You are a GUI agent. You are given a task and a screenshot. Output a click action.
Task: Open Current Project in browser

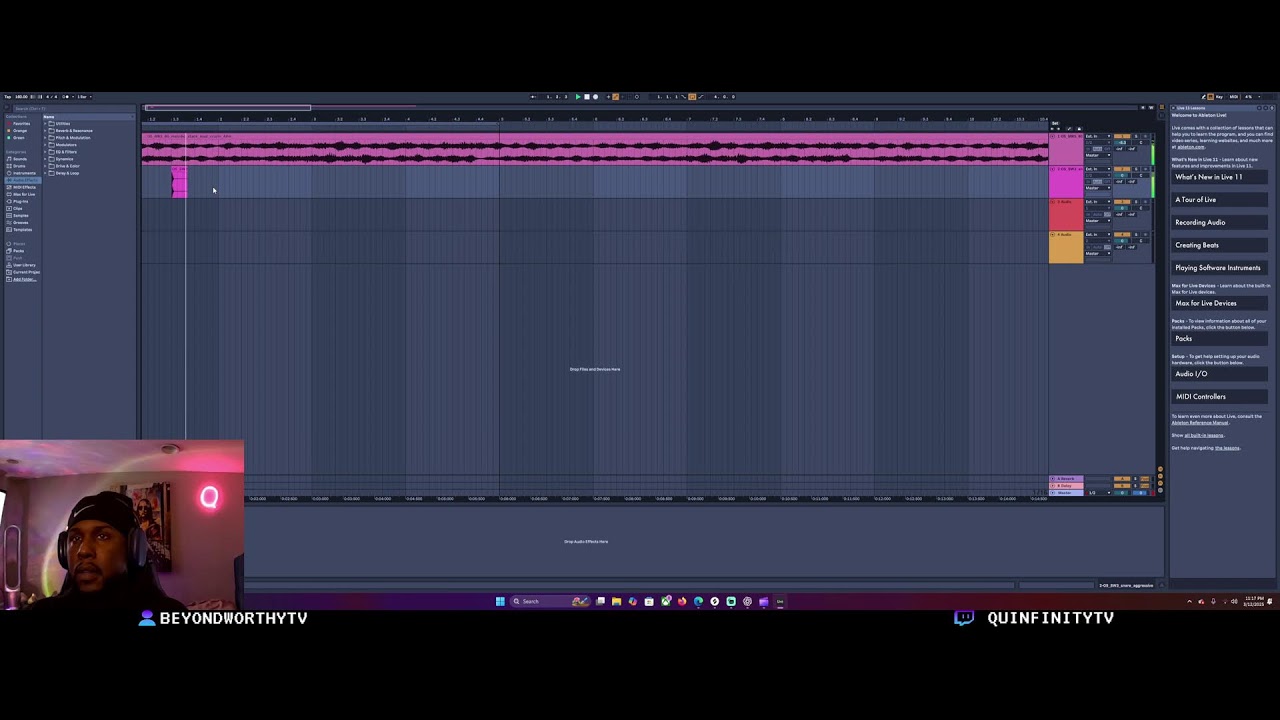click(25, 272)
